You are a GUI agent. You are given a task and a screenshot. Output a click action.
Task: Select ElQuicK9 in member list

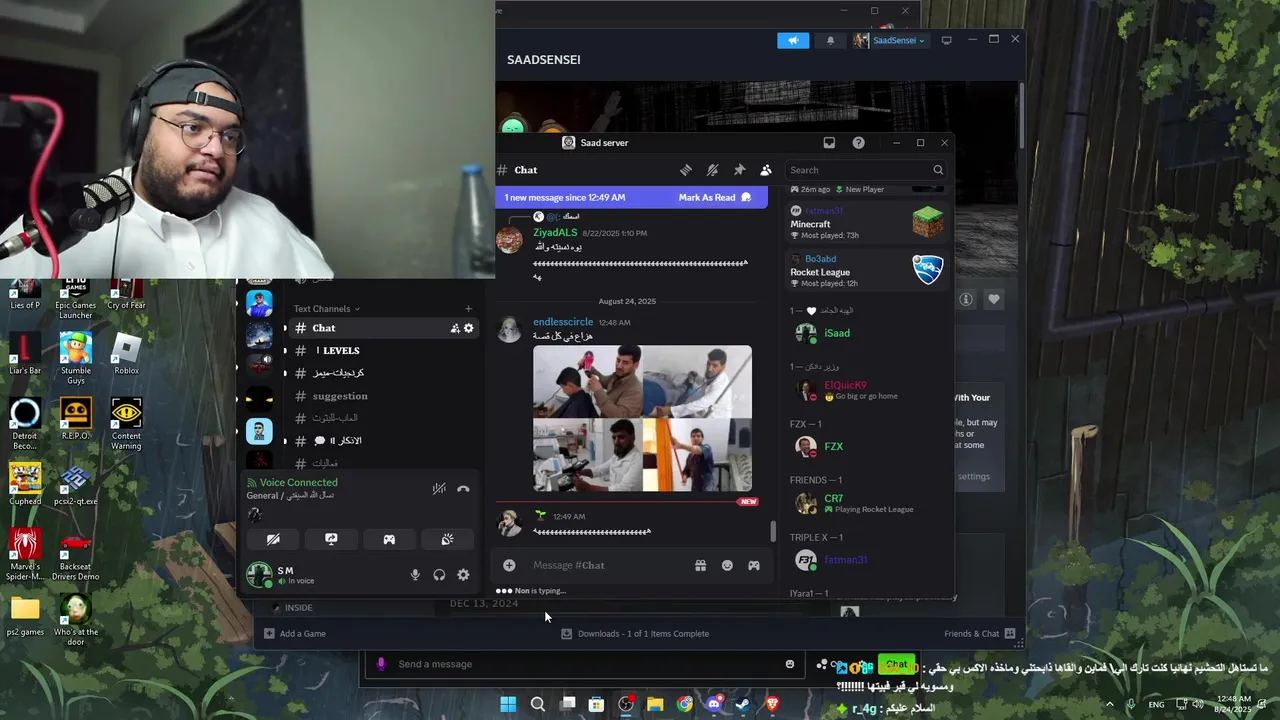click(866, 390)
